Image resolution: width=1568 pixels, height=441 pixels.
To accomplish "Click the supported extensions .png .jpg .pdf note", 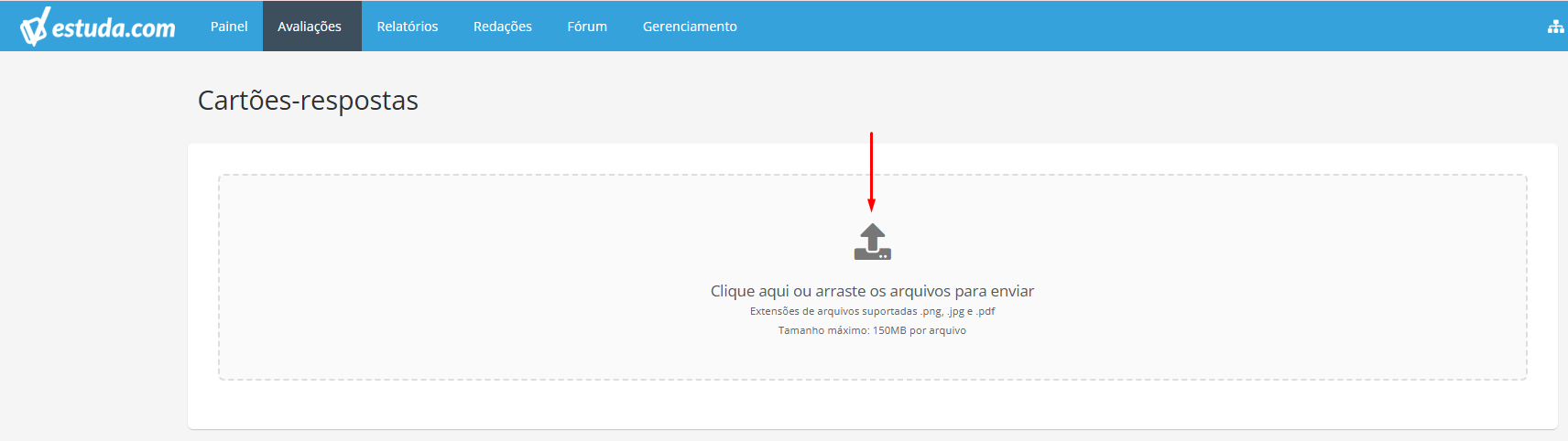I will (872, 311).
